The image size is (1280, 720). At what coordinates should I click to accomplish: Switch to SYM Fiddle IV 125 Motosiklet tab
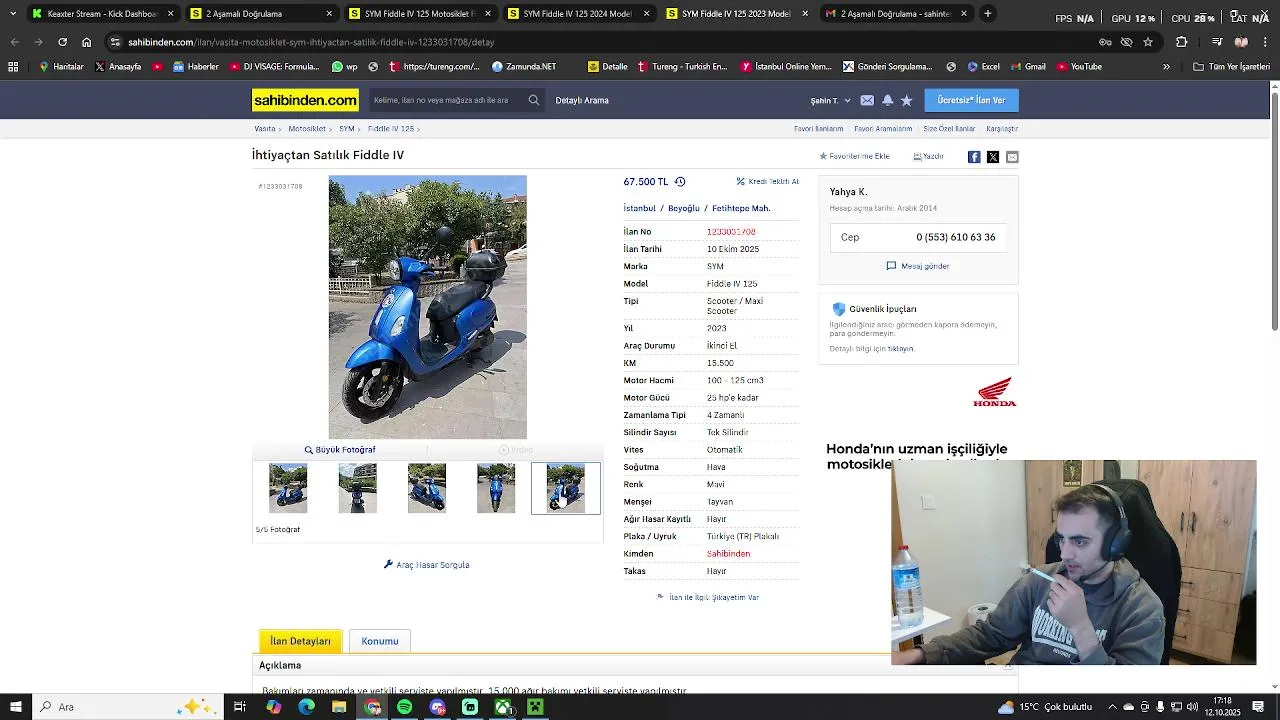click(x=420, y=14)
